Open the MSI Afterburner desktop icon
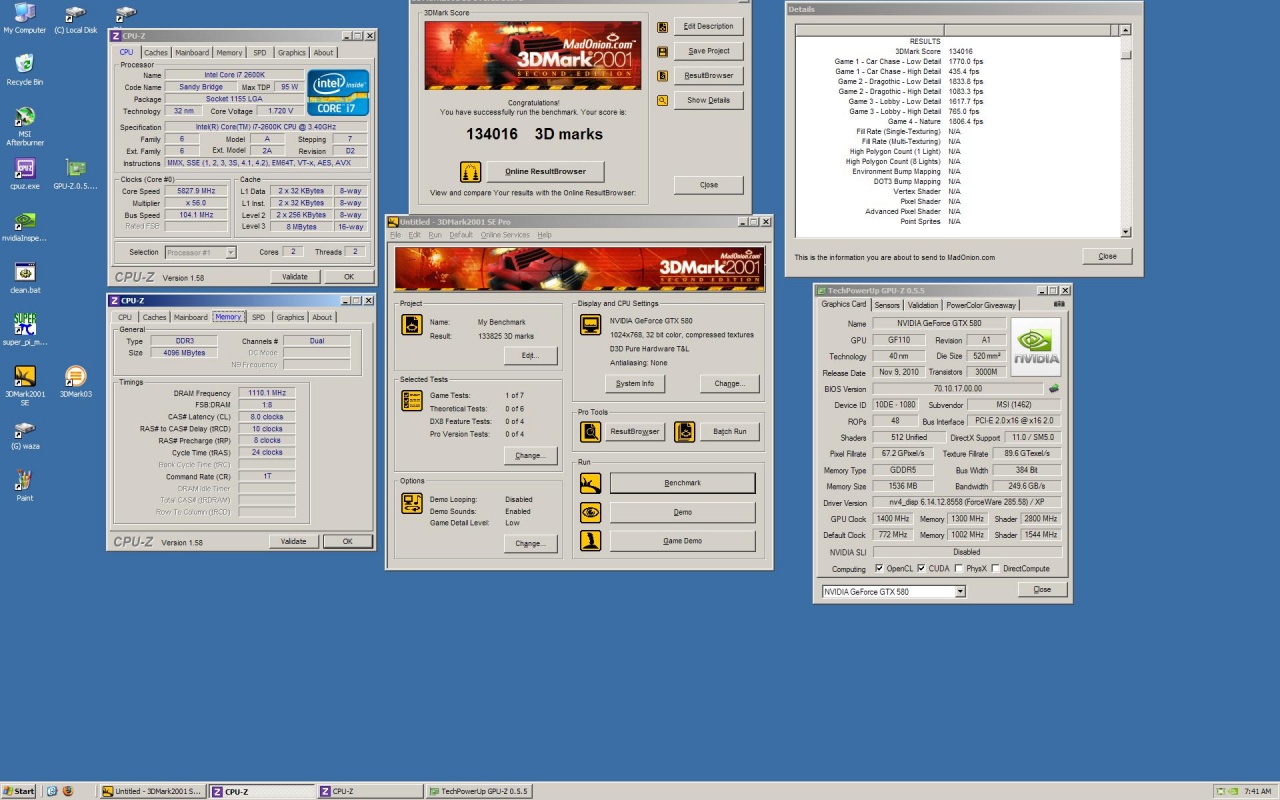 [24, 117]
